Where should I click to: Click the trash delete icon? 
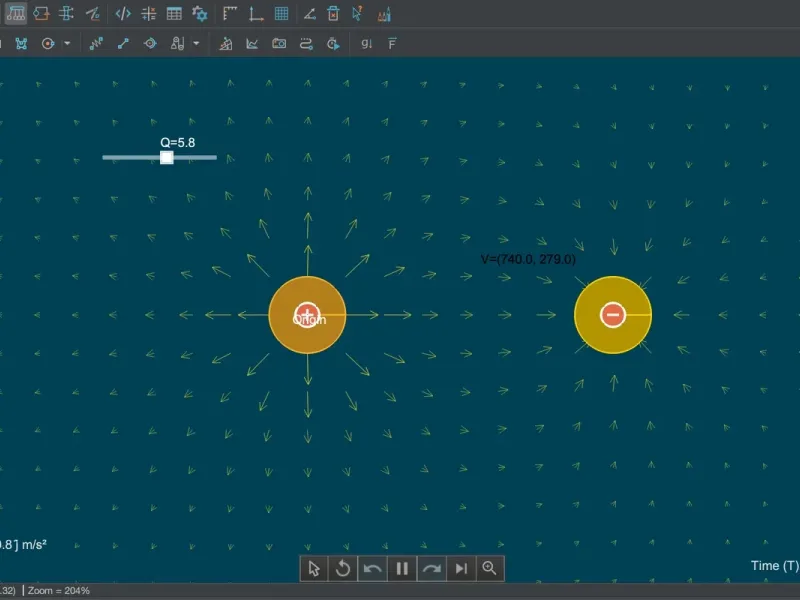tap(333, 14)
